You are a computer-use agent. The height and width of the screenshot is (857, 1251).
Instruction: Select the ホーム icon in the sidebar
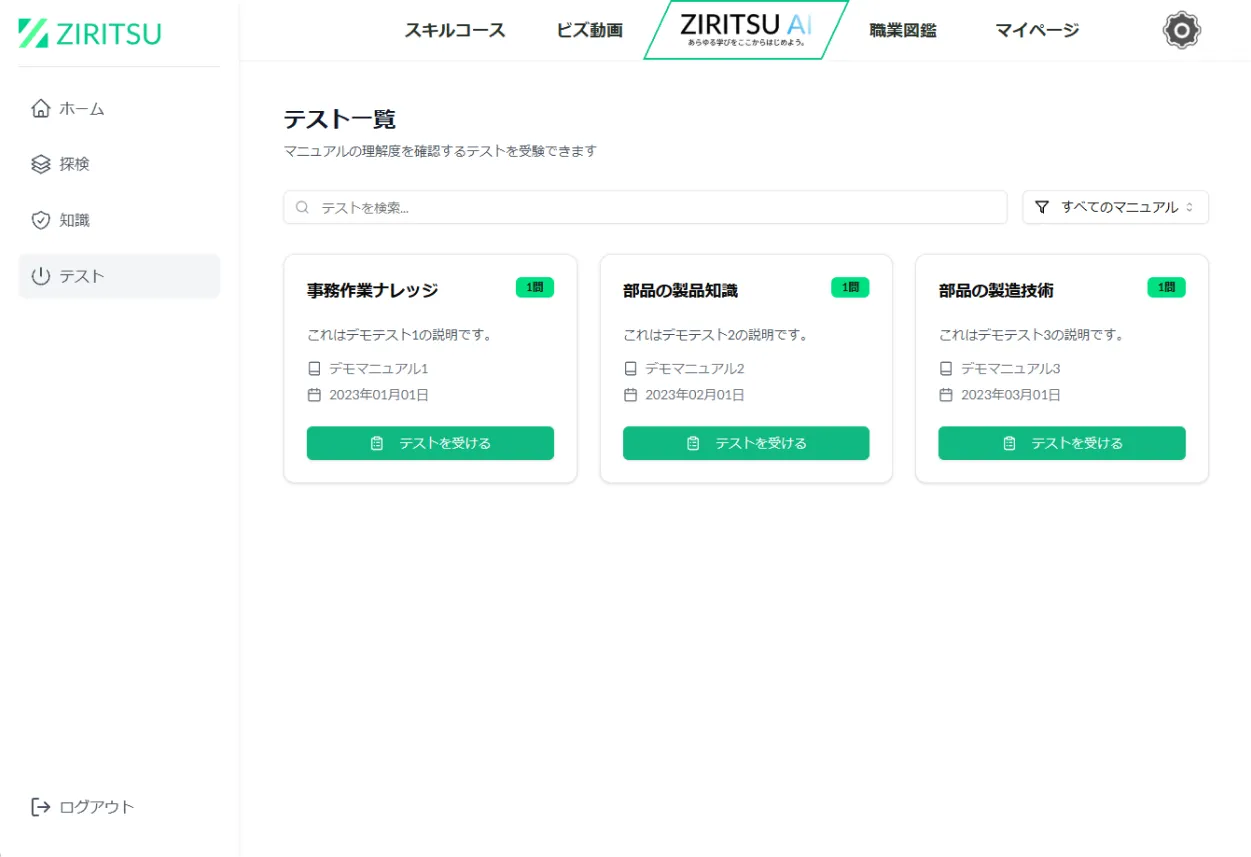point(39,109)
